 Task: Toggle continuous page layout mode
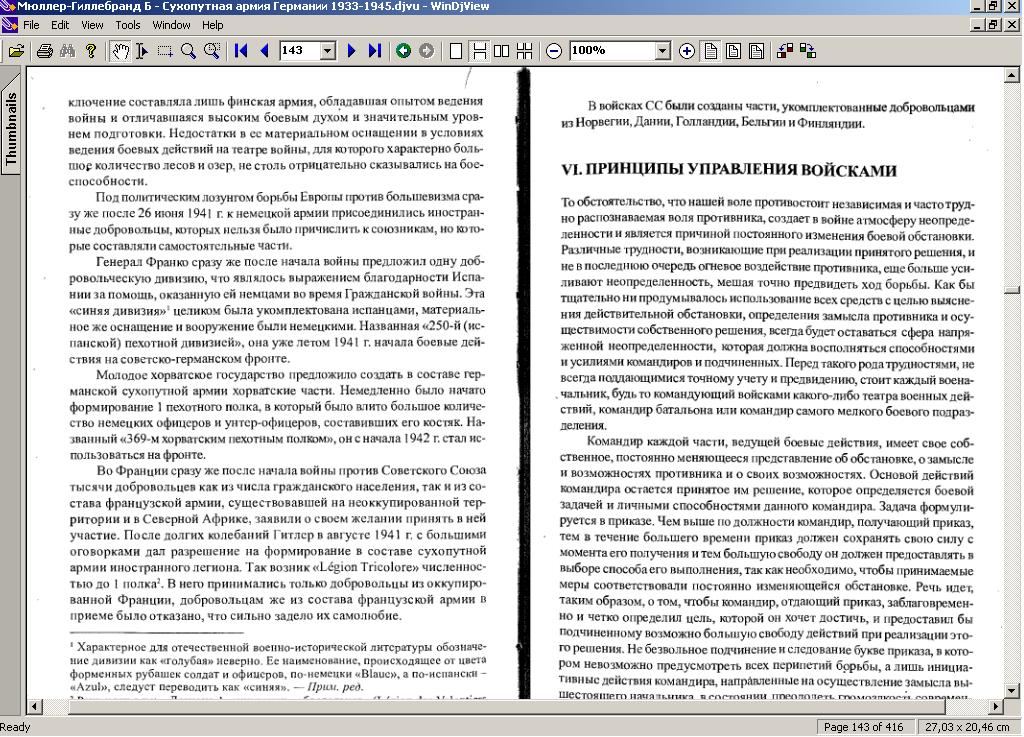(x=479, y=51)
